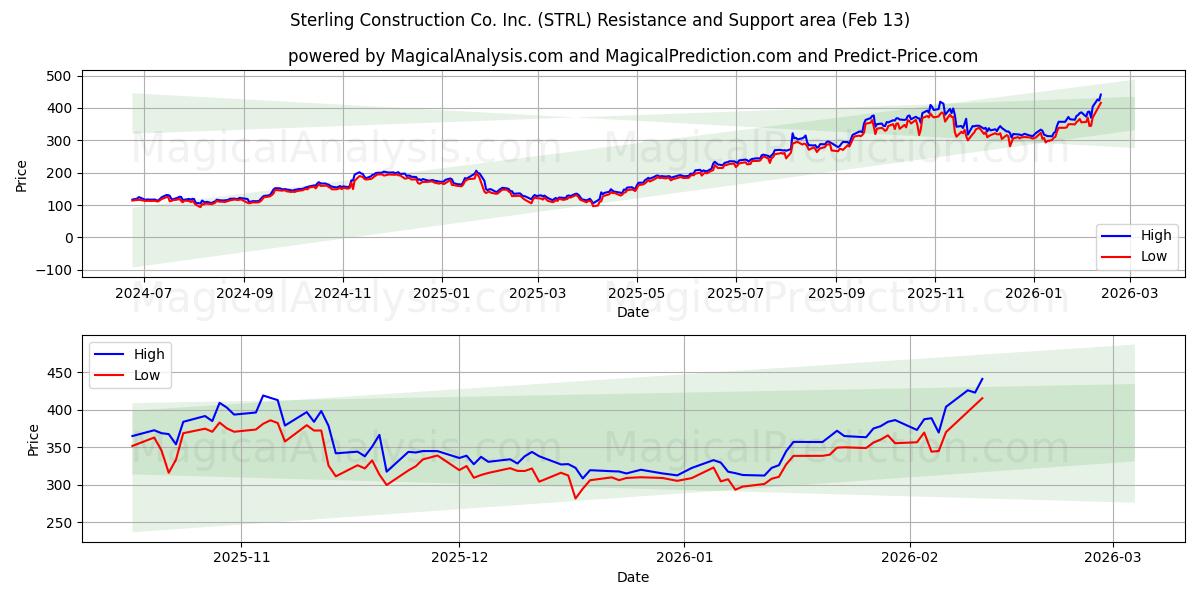Click the '2024-09' date tick label
This screenshot has height=600, width=1200.
click(244, 294)
